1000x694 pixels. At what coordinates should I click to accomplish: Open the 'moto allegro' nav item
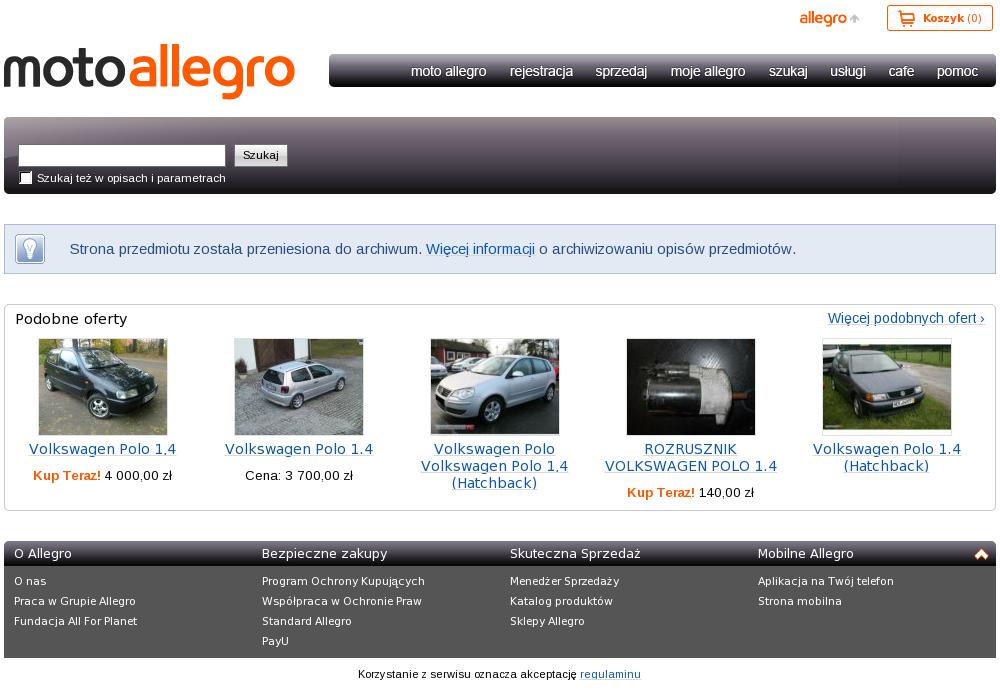tap(448, 71)
